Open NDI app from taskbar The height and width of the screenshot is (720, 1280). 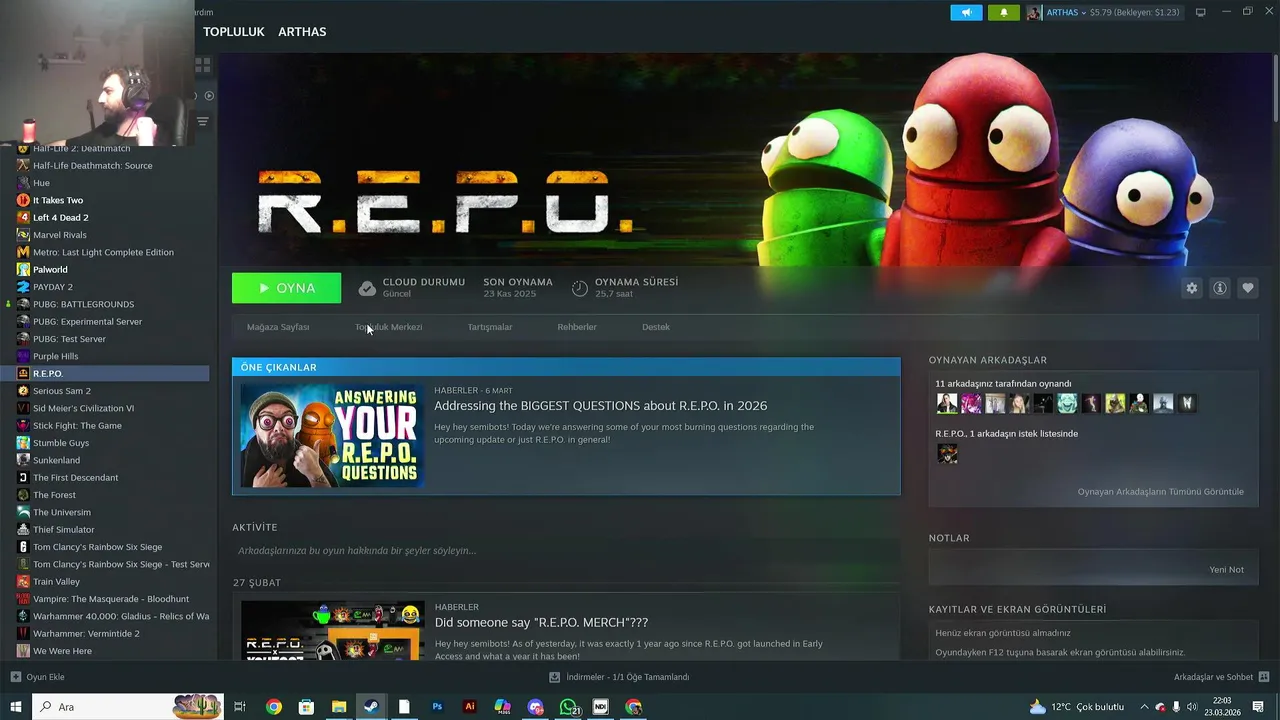[x=600, y=707]
